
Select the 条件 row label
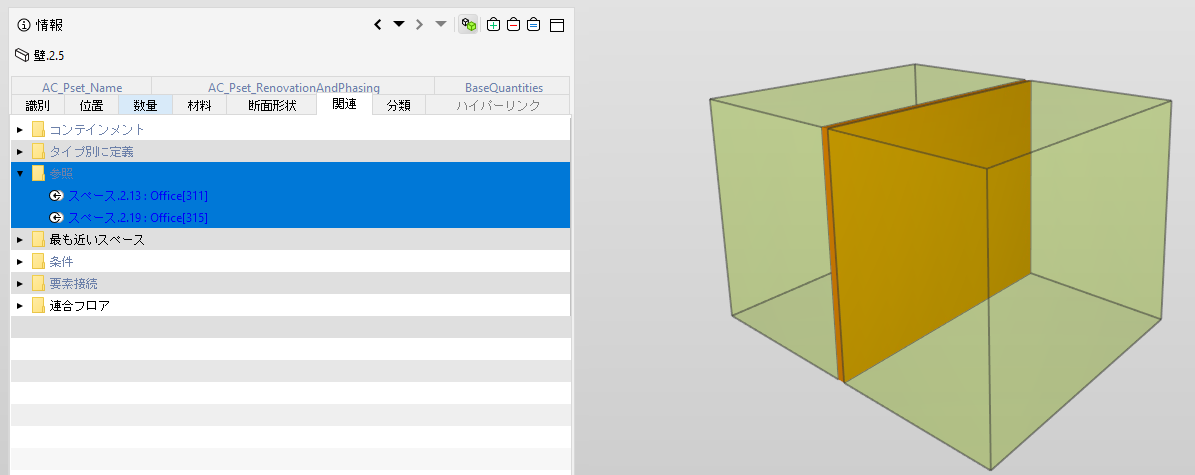pyautogui.click(x=62, y=262)
